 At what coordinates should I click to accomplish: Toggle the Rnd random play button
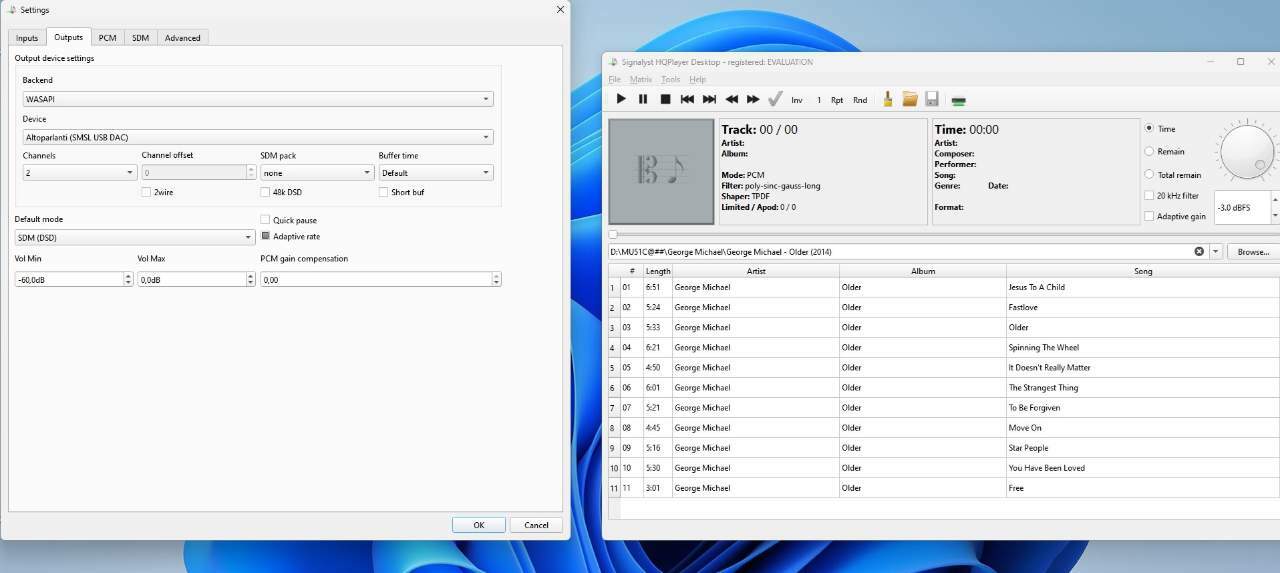point(860,100)
